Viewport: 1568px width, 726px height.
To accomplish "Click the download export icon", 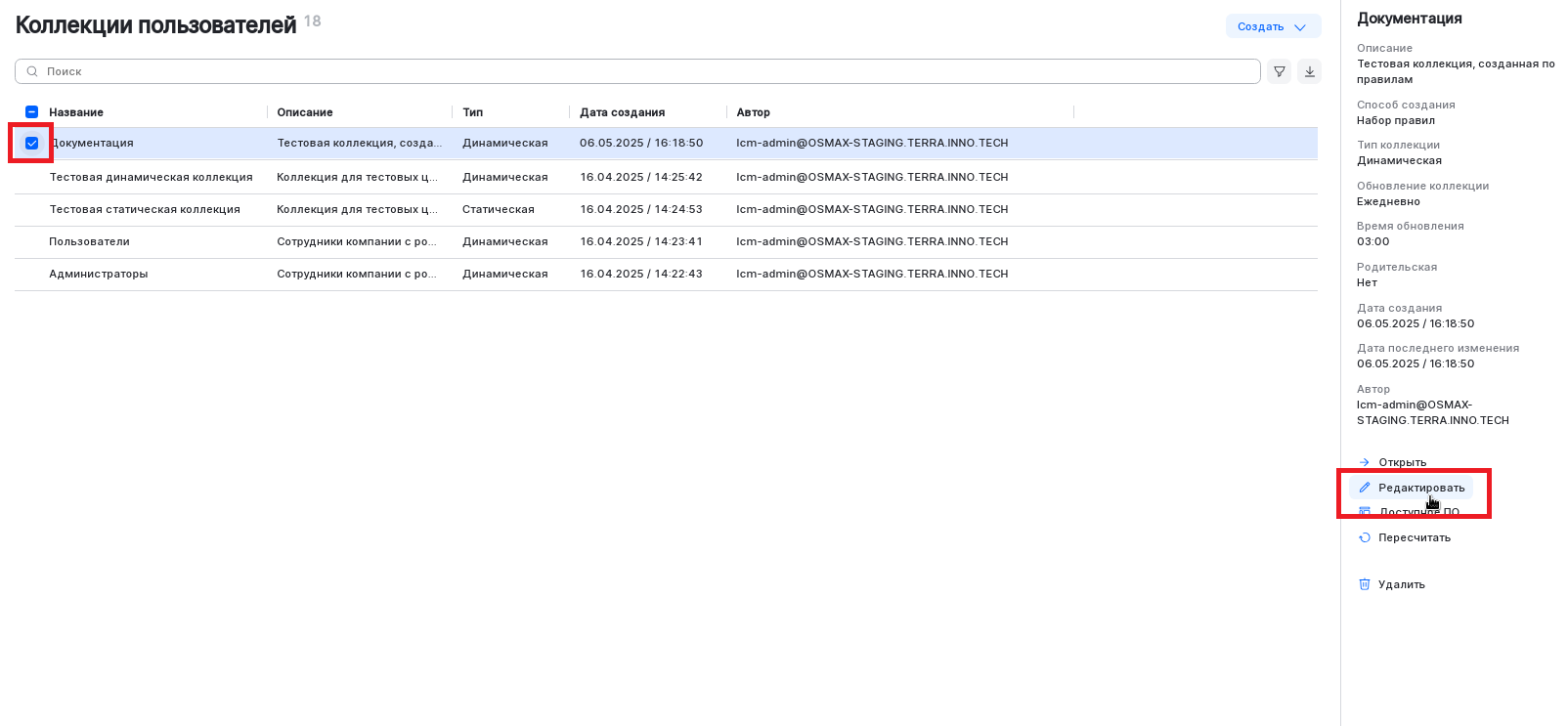I will tap(1310, 71).
